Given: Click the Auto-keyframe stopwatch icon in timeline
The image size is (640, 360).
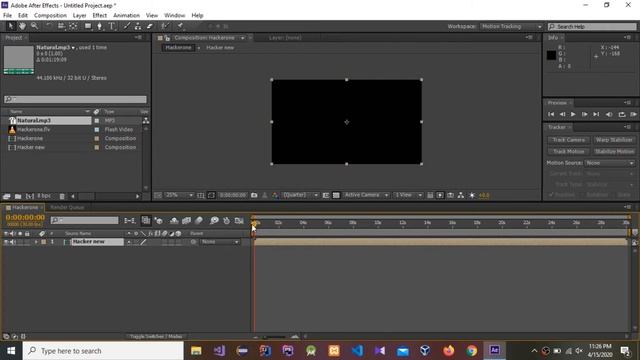Looking at the screenshot, I should click(227, 221).
